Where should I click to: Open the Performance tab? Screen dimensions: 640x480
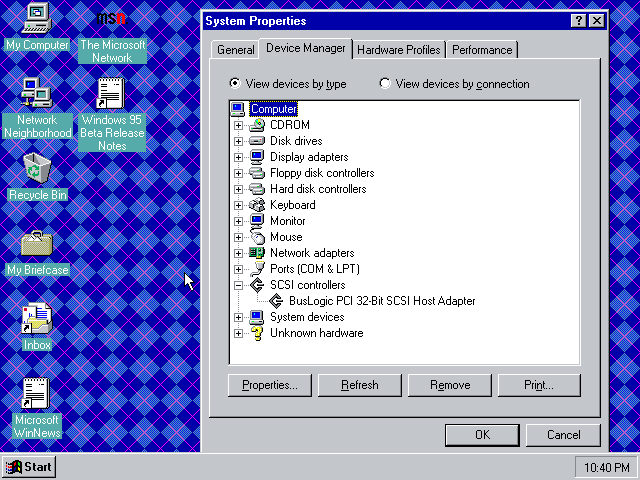click(482, 50)
